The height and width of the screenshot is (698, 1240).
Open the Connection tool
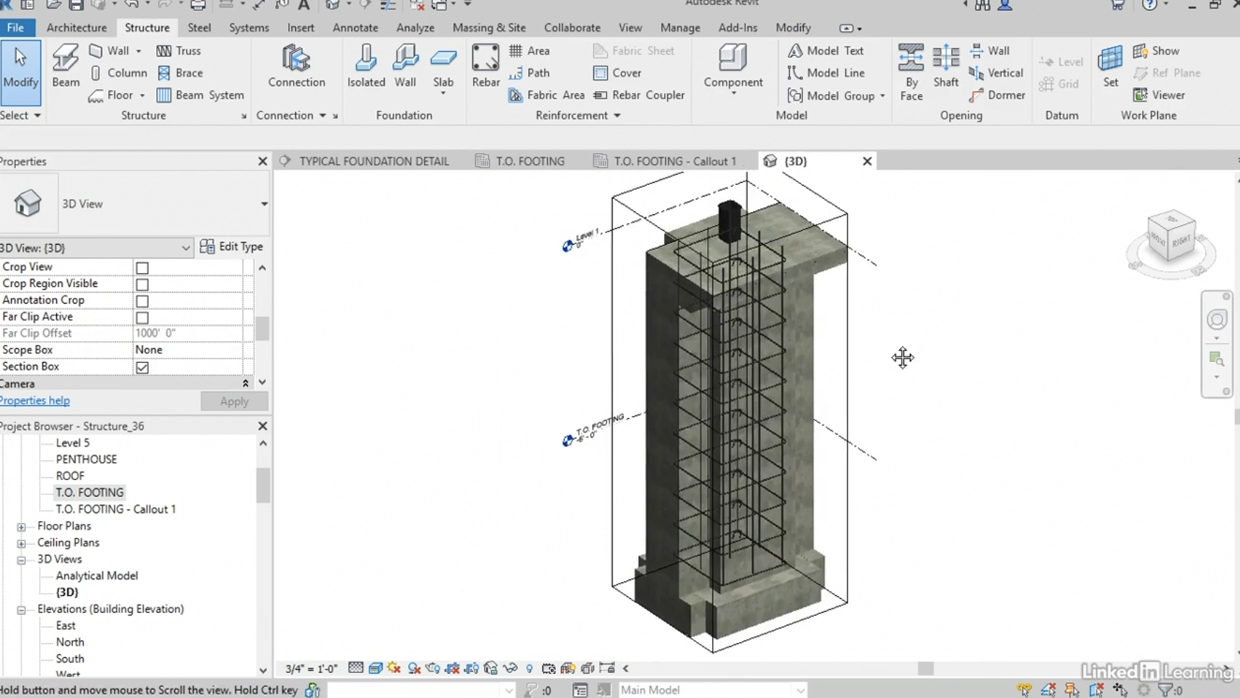296,67
